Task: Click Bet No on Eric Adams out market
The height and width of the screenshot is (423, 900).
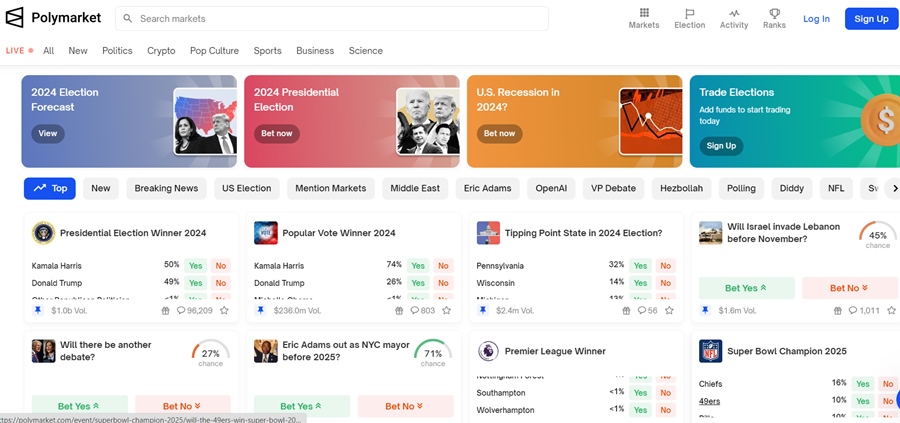Action: pyautogui.click(x=405, y=406)
